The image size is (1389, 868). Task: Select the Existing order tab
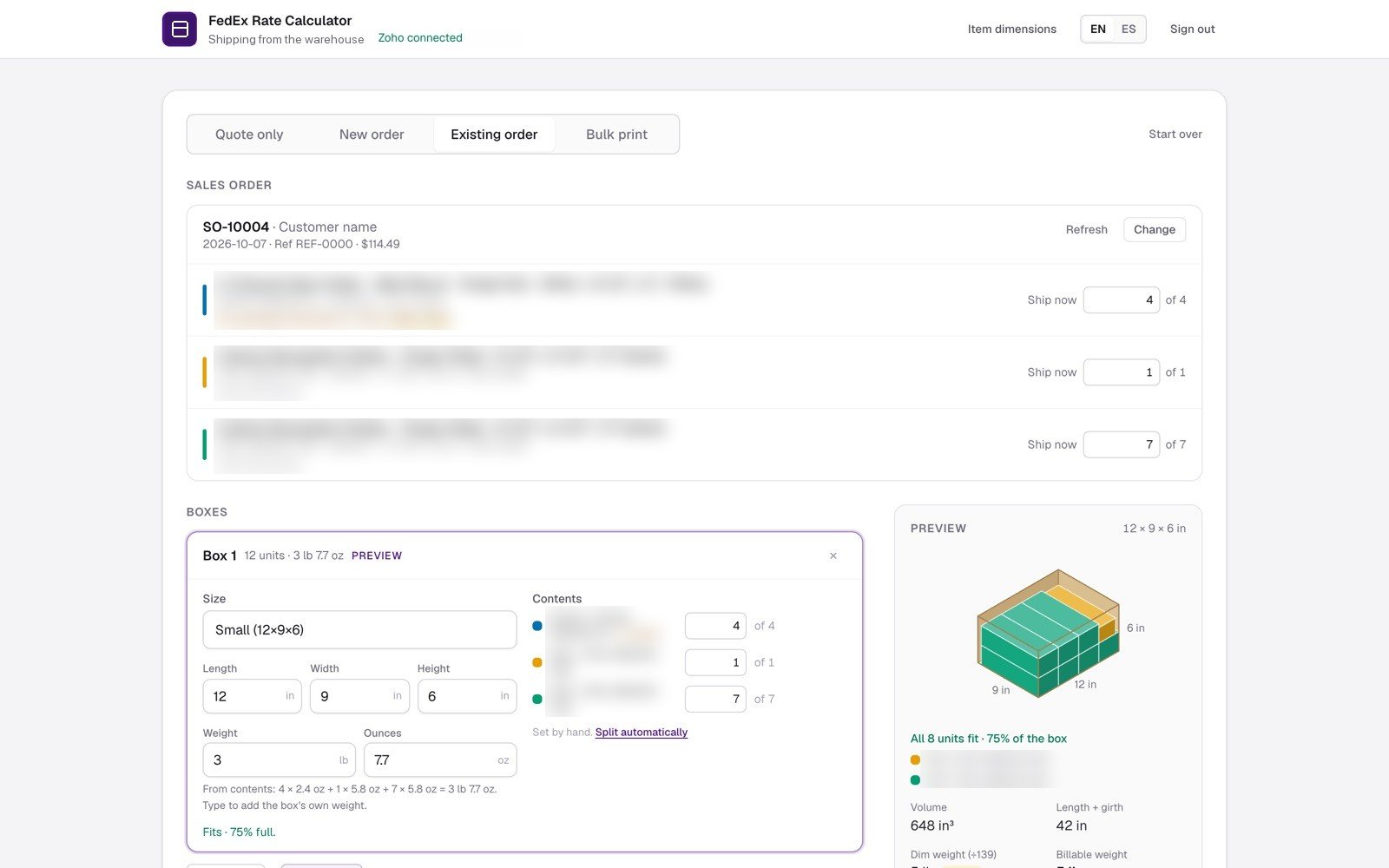(494, 135)
